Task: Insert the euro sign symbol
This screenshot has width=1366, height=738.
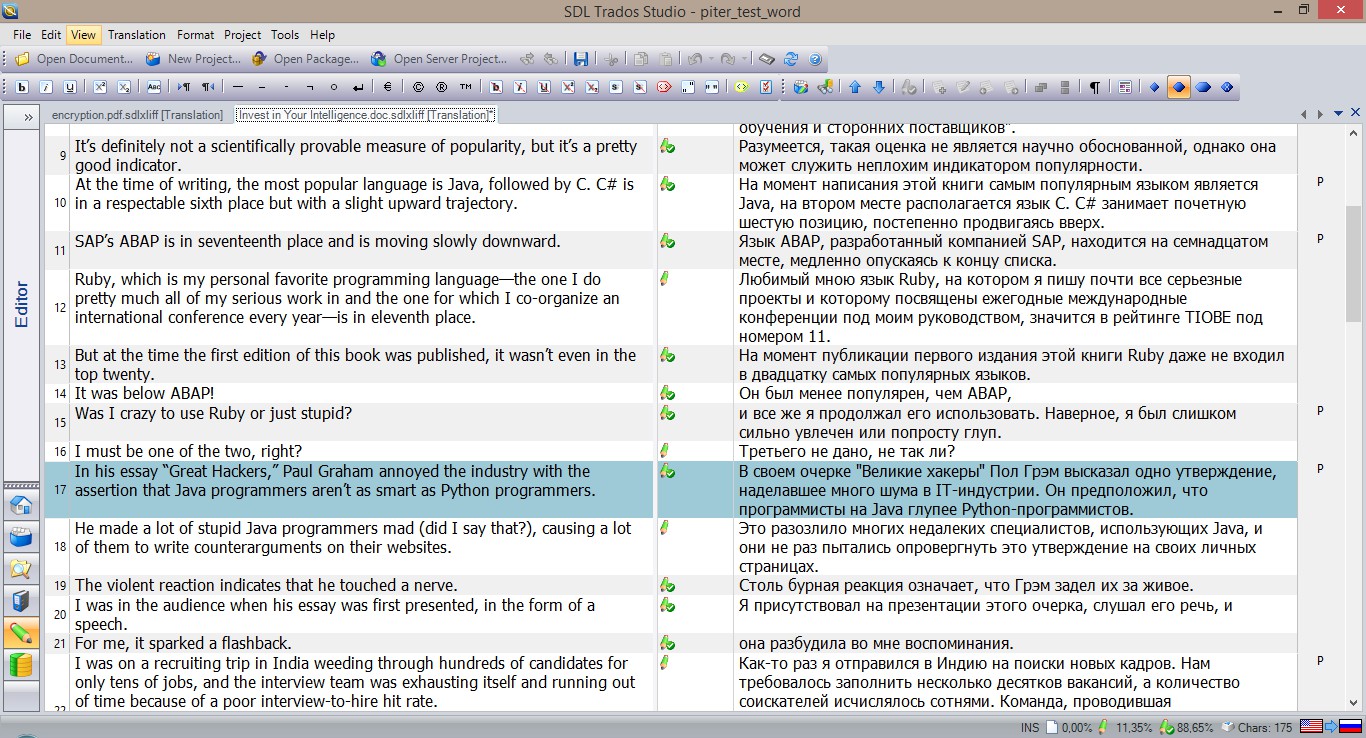Action: tap(387, 87)
